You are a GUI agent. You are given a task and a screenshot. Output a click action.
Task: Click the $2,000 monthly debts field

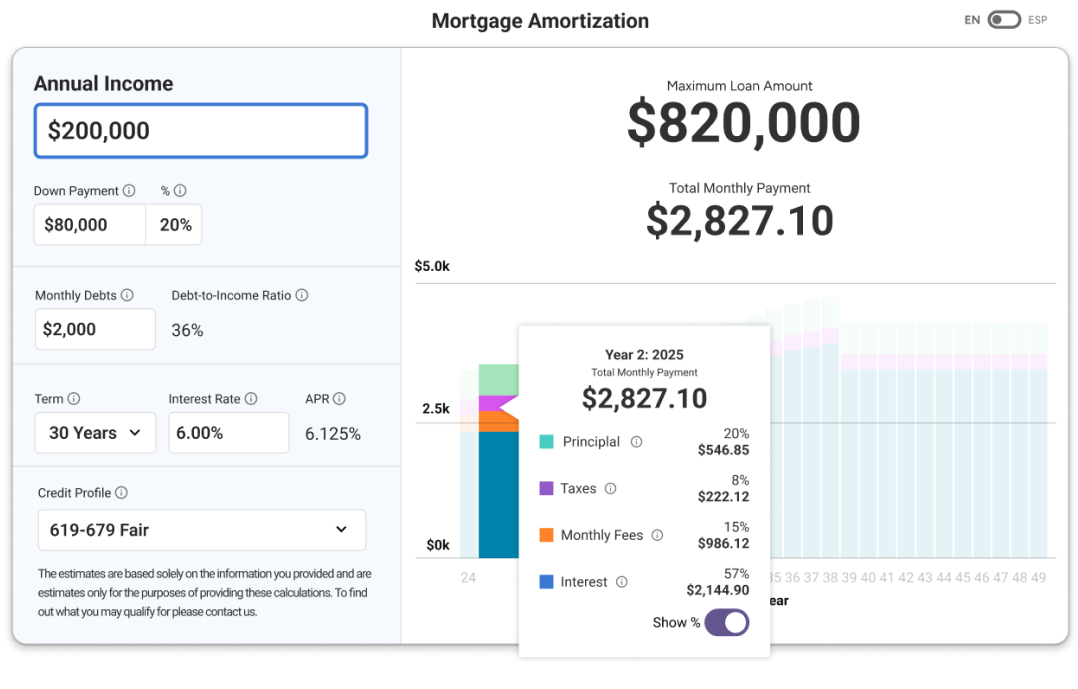click(x=95, y=329)
